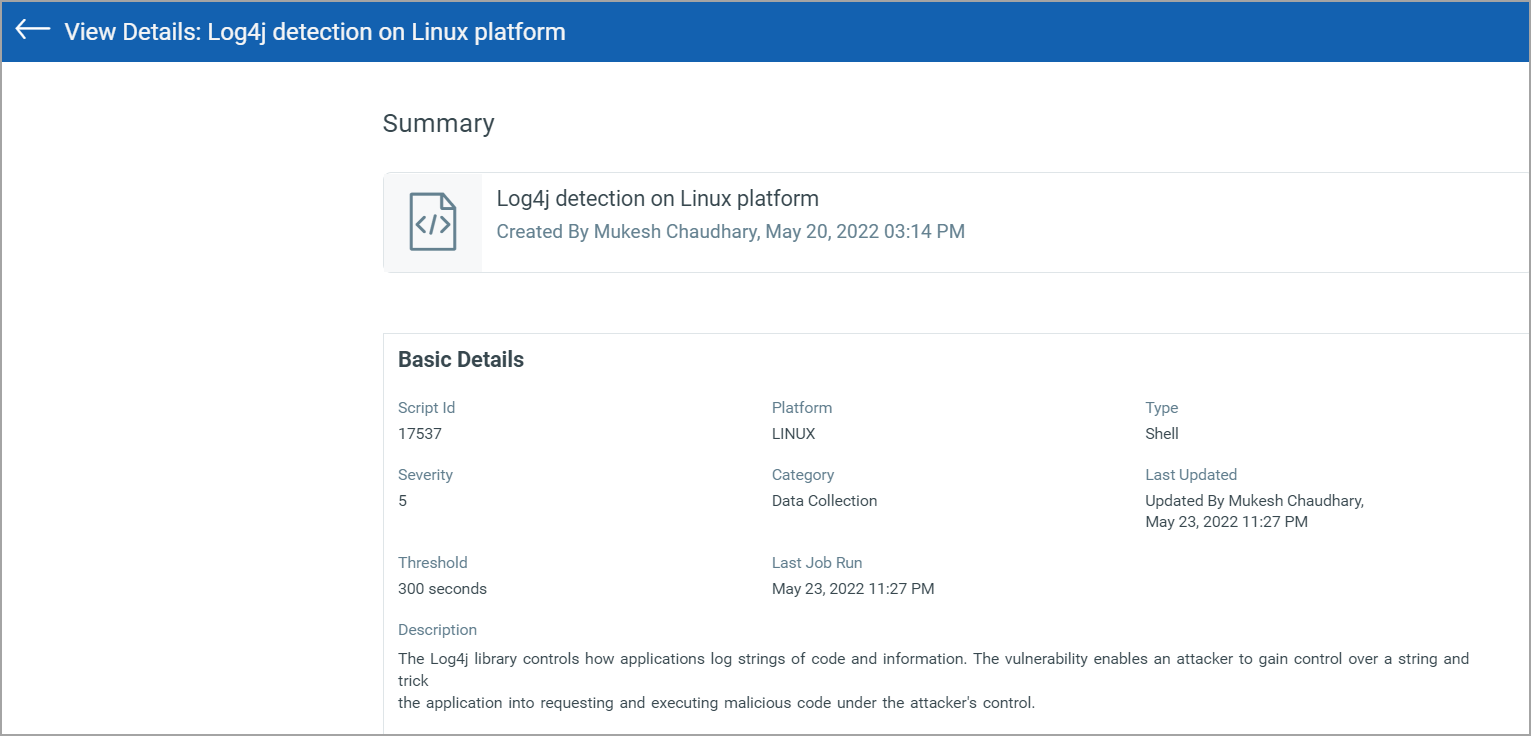Click the Severity field label

tap(425, 475)
